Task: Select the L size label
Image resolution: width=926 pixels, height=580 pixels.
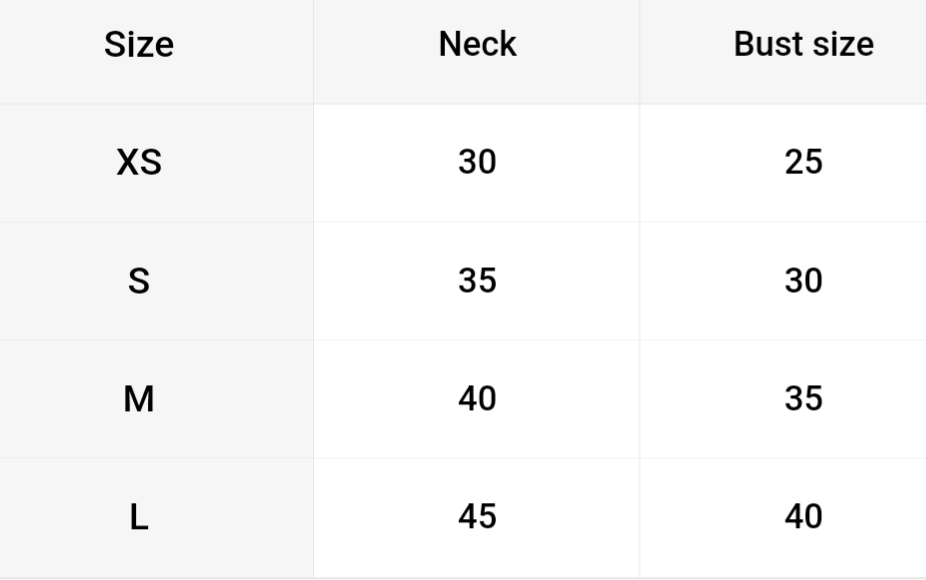Action: (139, 517)
